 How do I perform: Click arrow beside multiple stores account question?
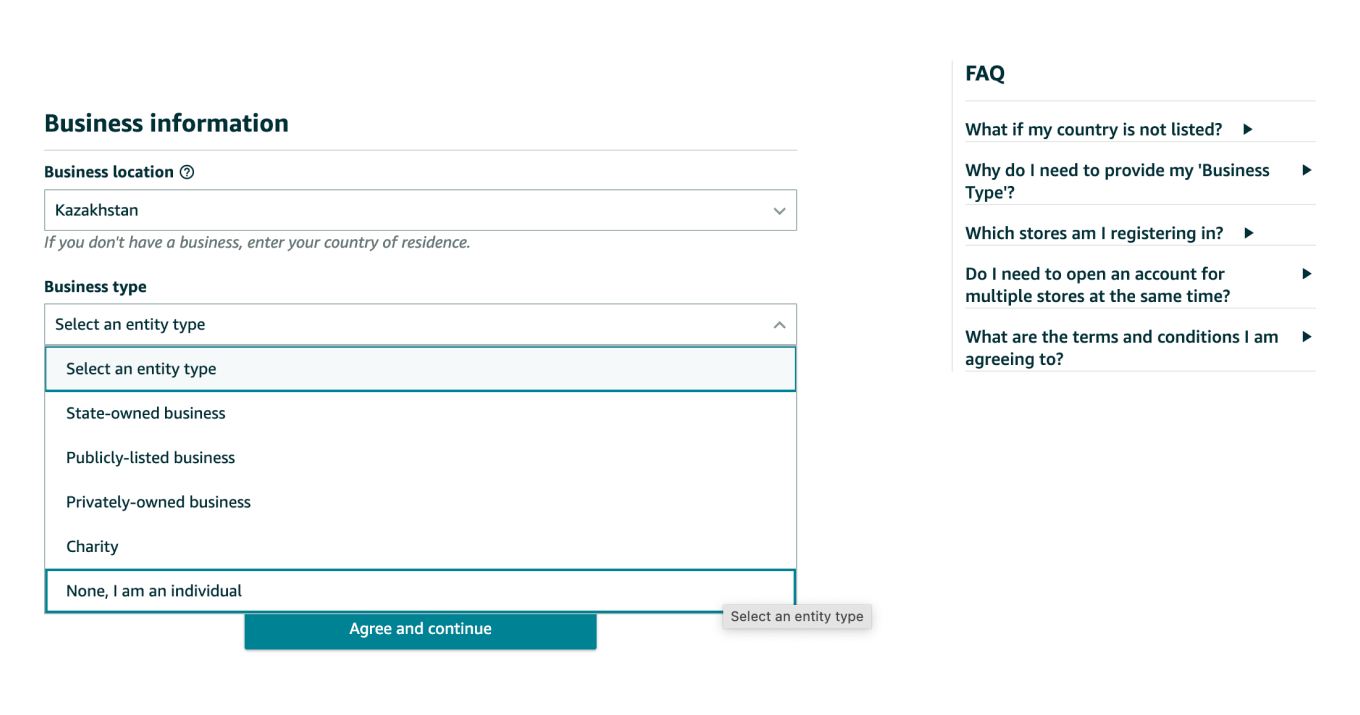[x=1306, y=274]
